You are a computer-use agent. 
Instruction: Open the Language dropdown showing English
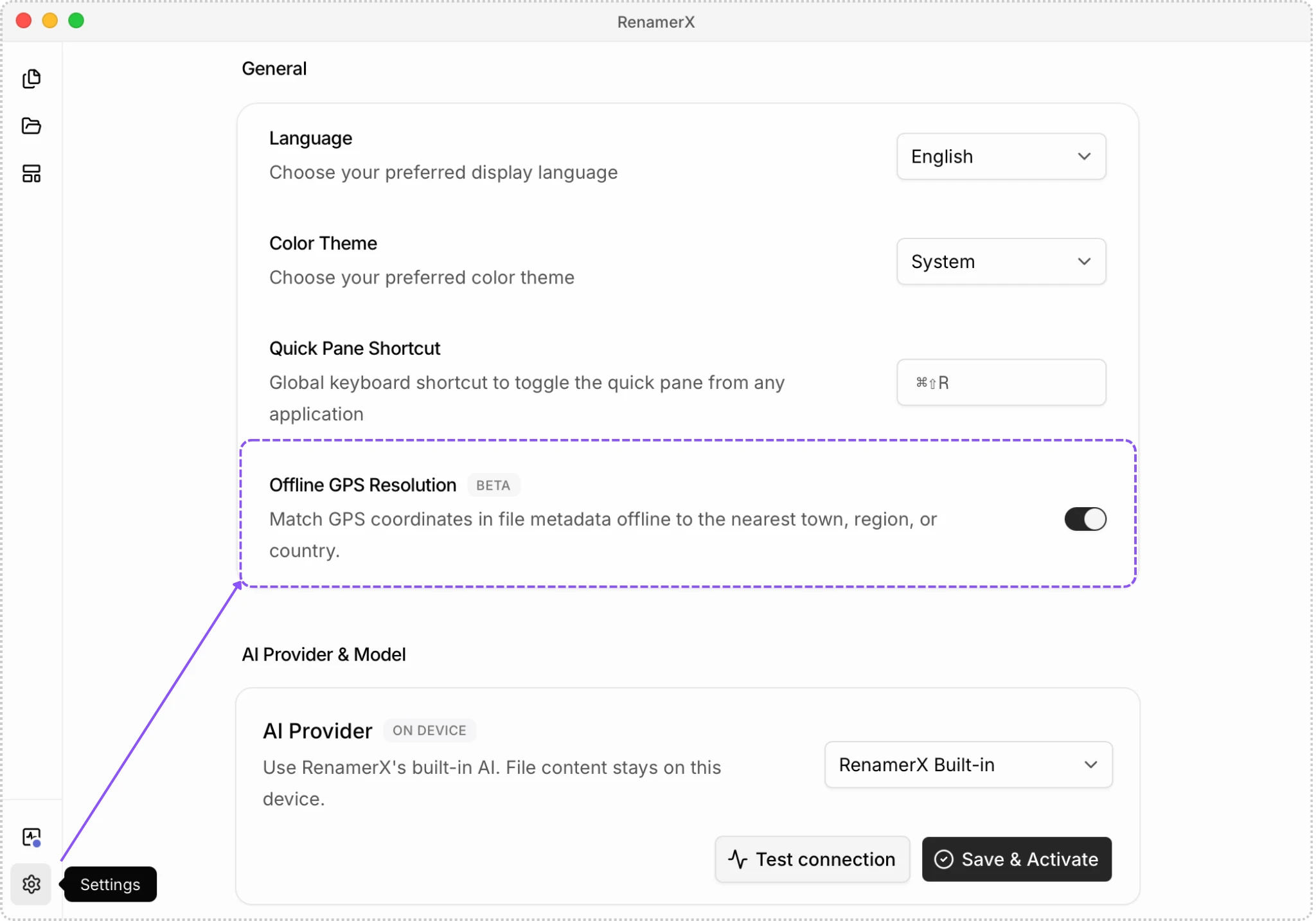point(1001,157)
